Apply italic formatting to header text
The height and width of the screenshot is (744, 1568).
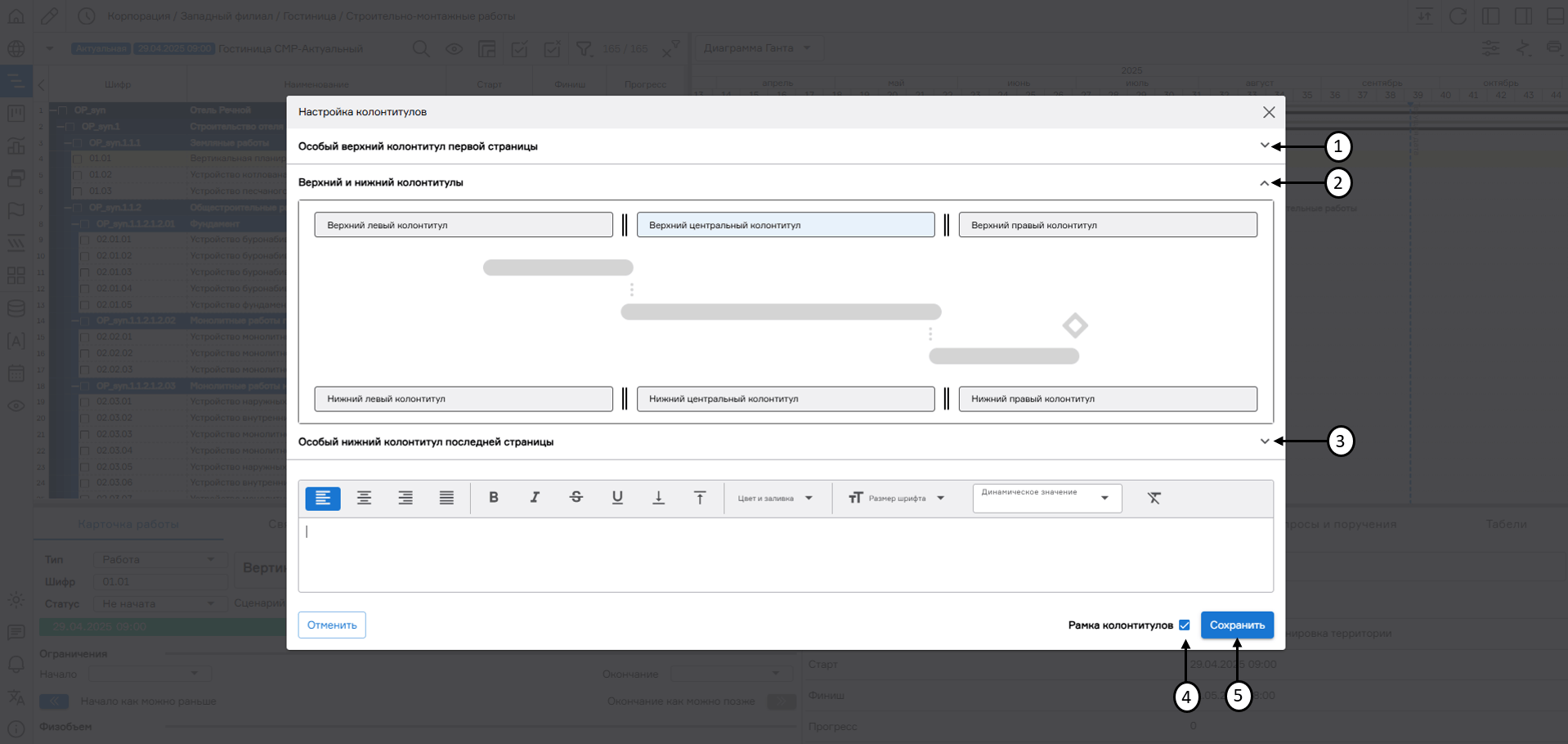535,498
